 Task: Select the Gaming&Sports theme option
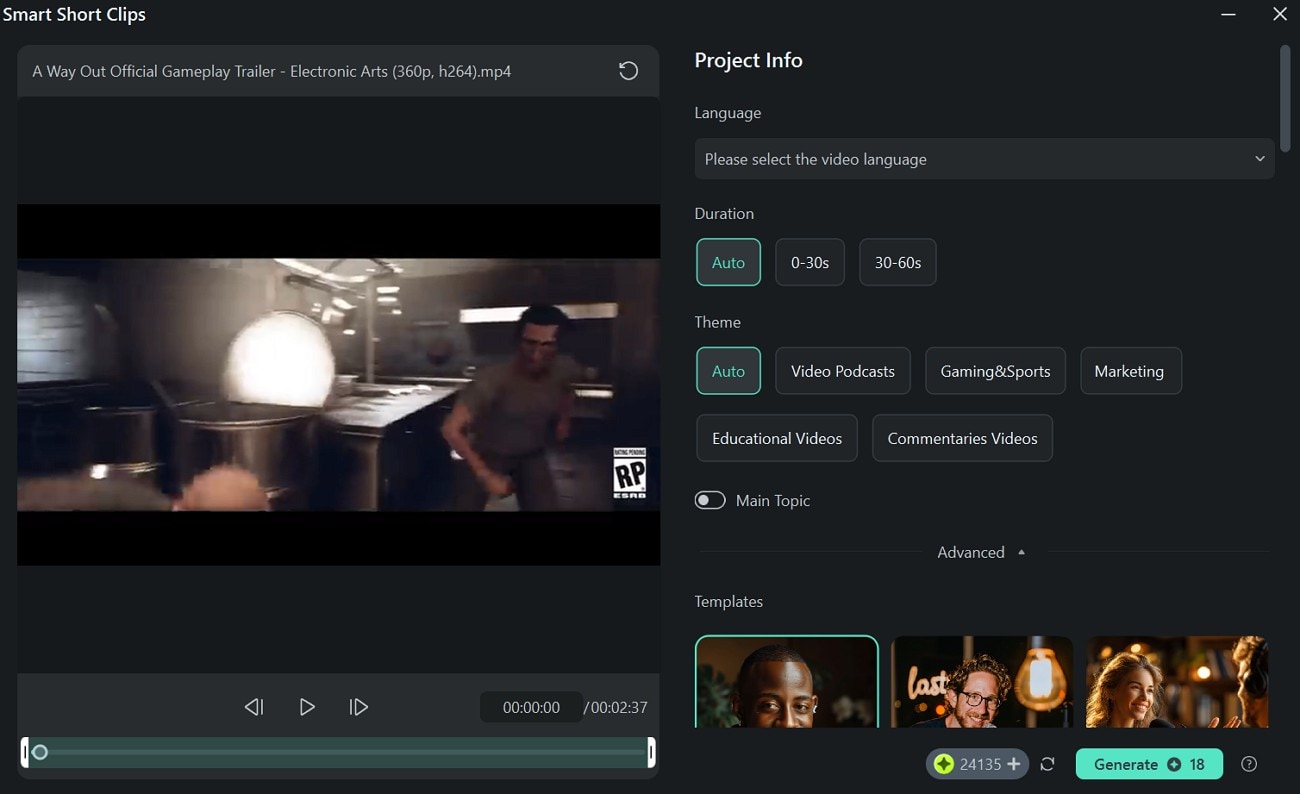coord(995,370)
